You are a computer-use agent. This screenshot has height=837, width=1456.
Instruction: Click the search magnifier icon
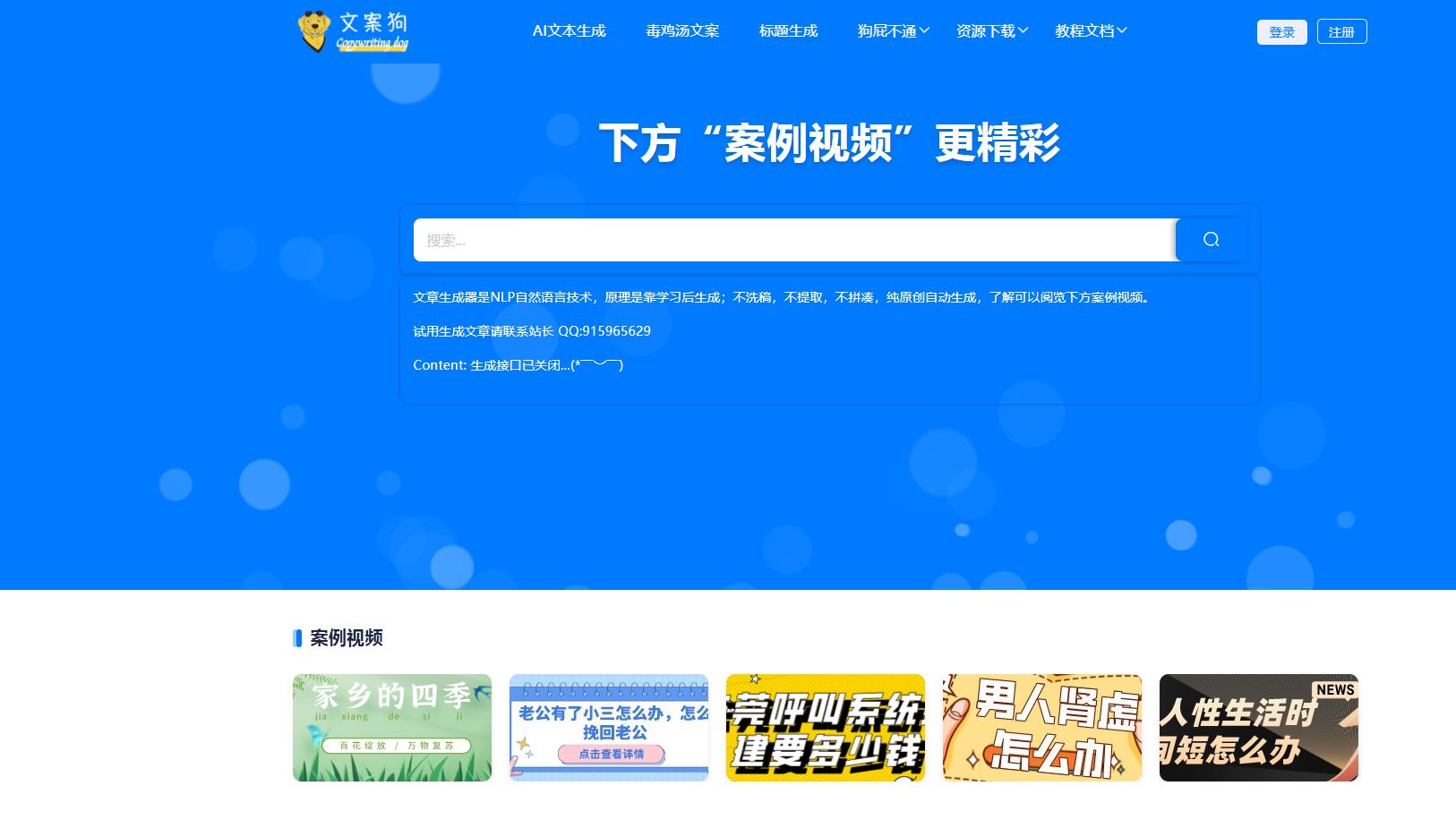tap(1211, 239)
